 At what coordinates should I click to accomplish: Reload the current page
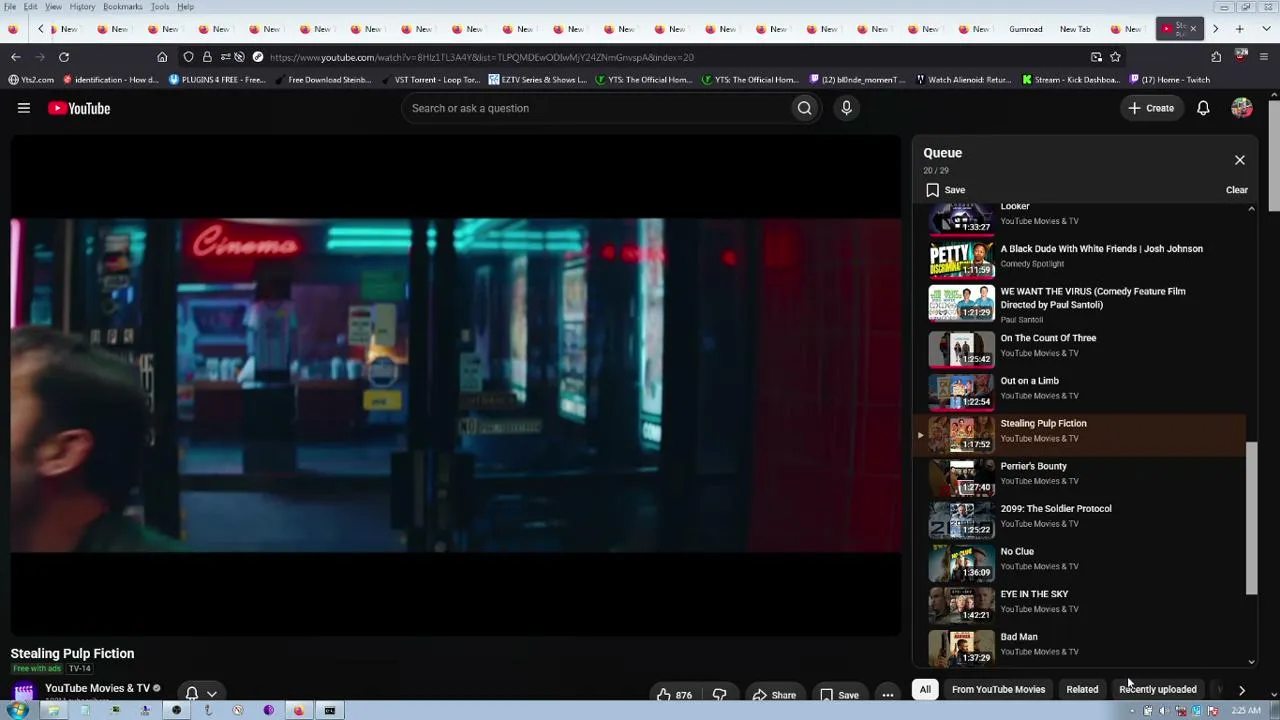[x=63, y=57]
